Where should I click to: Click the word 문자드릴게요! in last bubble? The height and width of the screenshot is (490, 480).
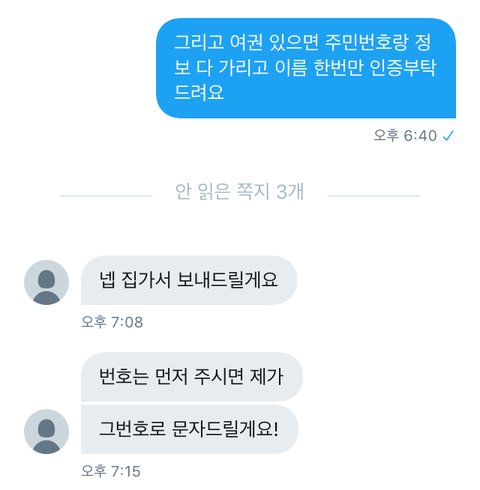[225, 429]
